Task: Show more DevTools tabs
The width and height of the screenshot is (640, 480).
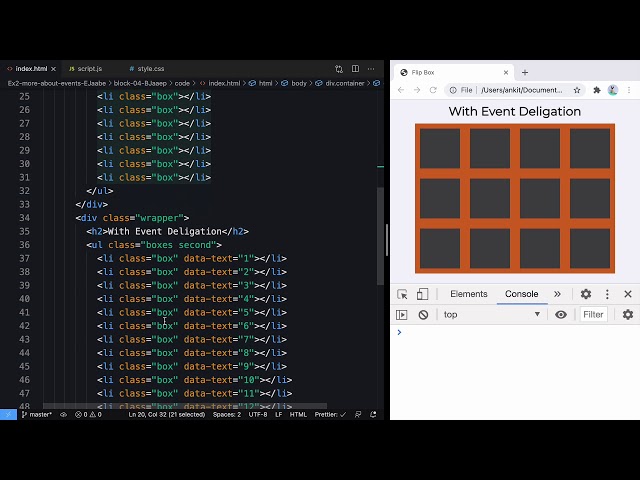Action: pos(557,294)
